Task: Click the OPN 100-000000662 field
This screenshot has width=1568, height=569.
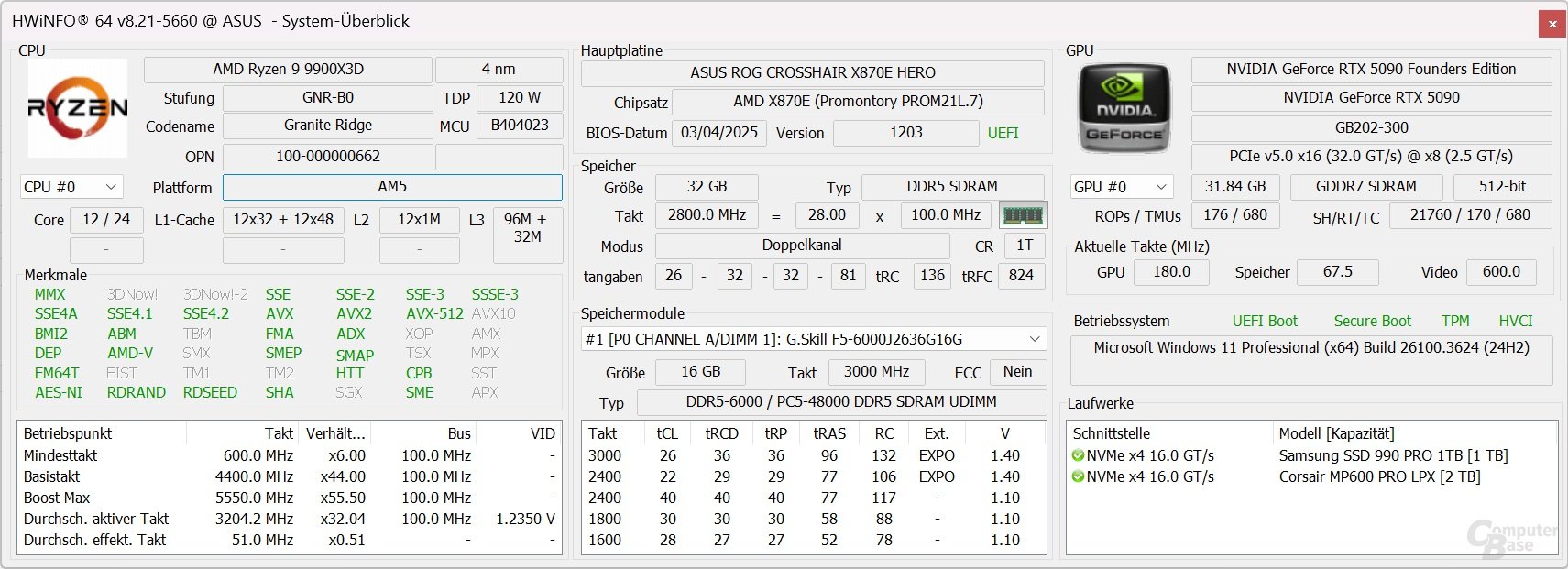Action: (328, 157)
